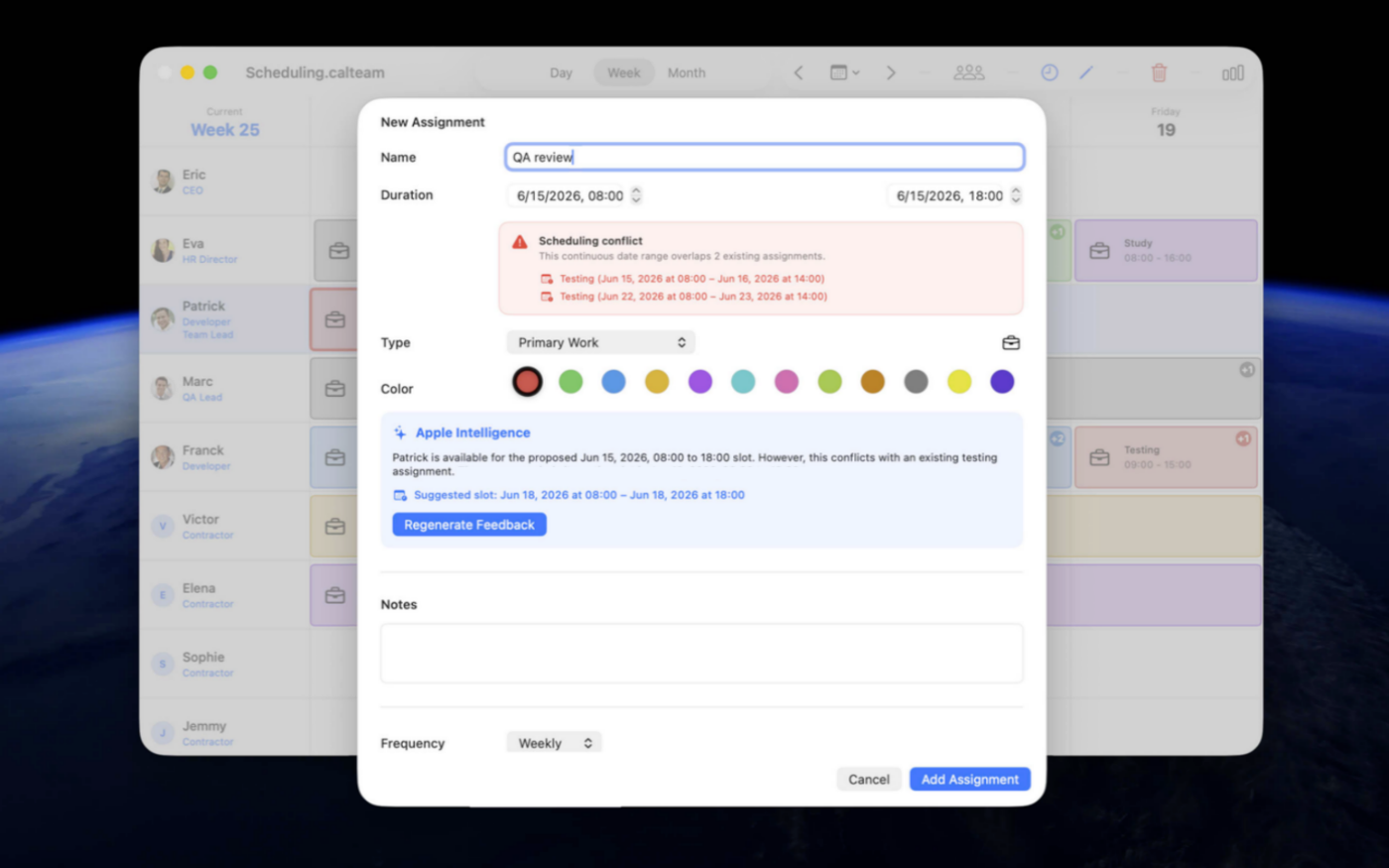This screenshot has height=868, width=1389.
Task: Click the Scheduling conflict warning triangle
Action: click(520, 242)
